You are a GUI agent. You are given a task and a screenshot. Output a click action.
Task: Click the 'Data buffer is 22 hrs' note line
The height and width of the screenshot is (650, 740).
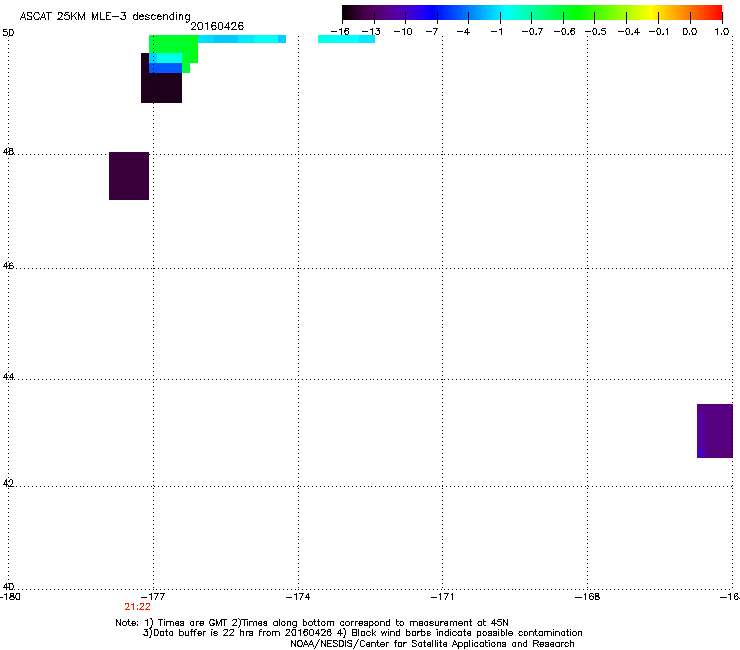[x=362, y=633]
